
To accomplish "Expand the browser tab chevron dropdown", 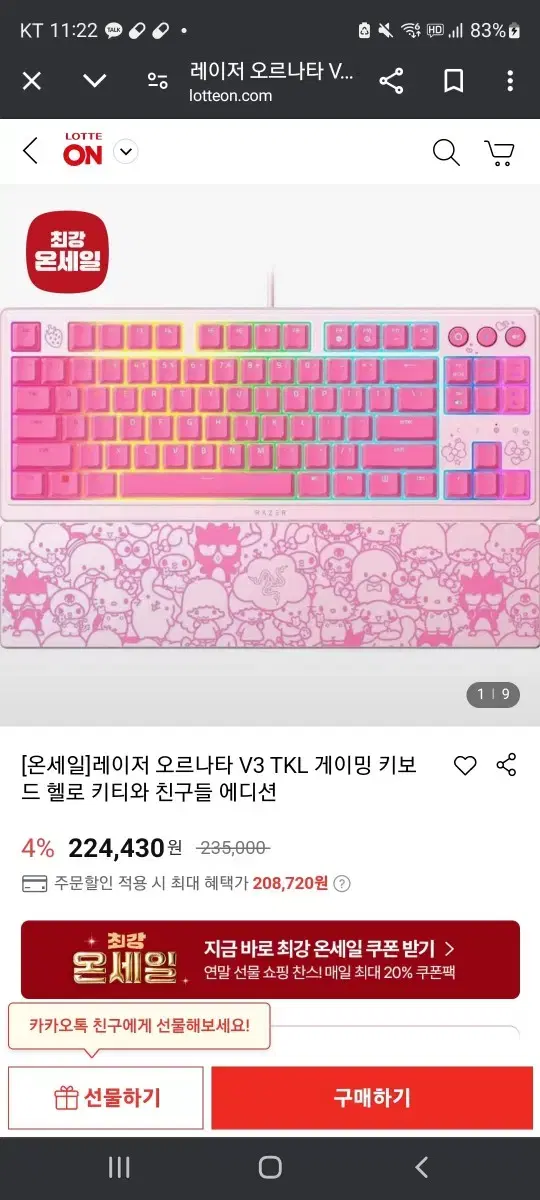I will point(95,81).
